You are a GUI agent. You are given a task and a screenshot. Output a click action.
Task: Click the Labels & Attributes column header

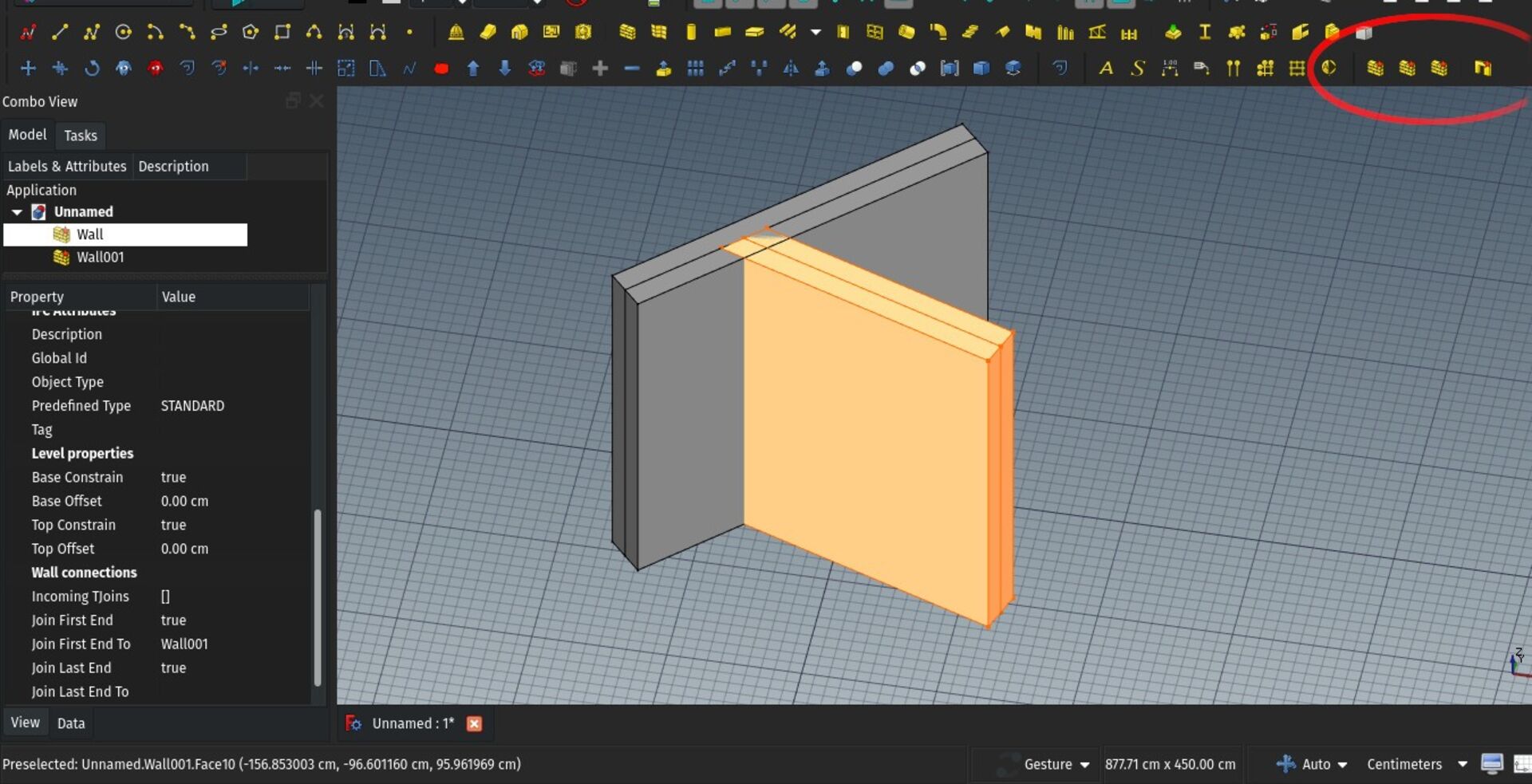67,167
